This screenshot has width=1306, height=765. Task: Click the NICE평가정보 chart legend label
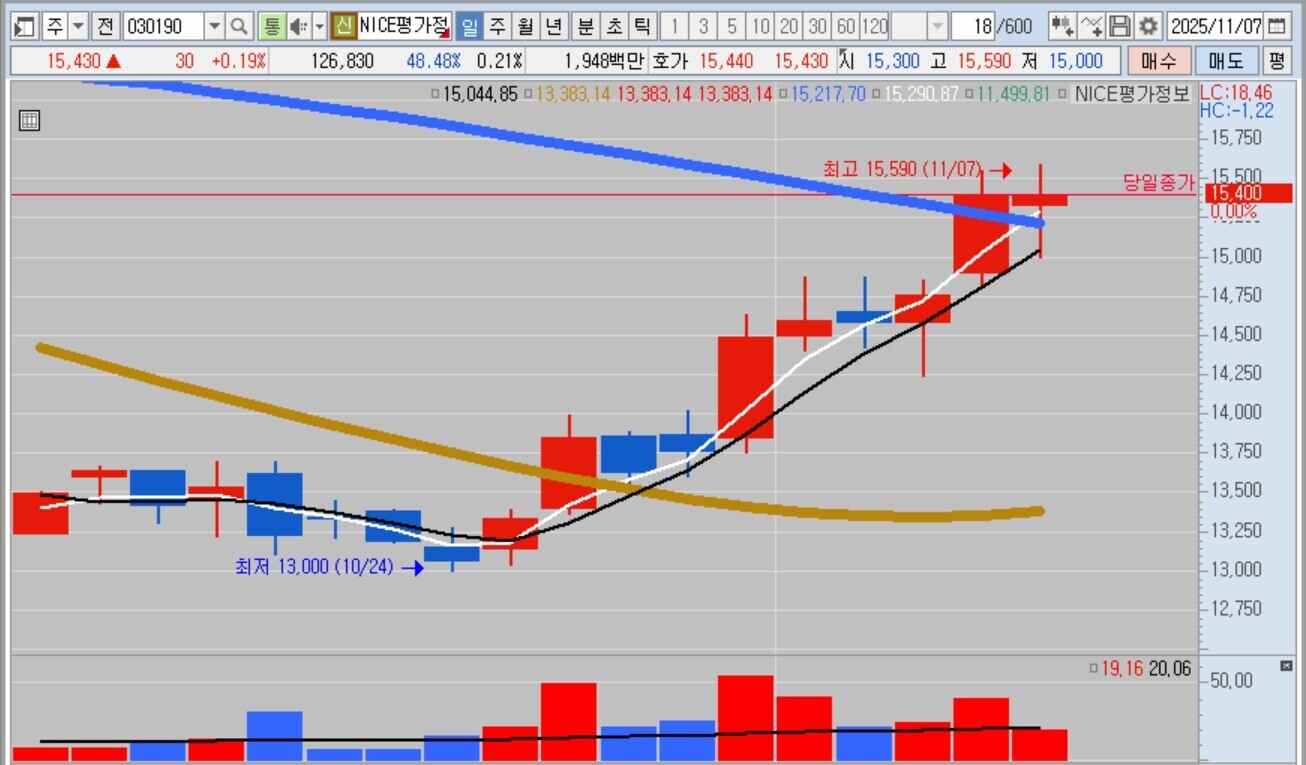coord(1132,95)
